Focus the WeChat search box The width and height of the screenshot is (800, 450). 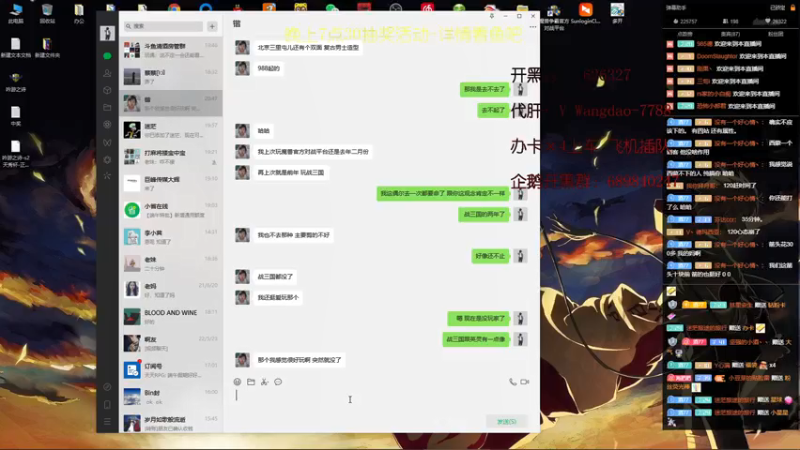click(164, 26)
